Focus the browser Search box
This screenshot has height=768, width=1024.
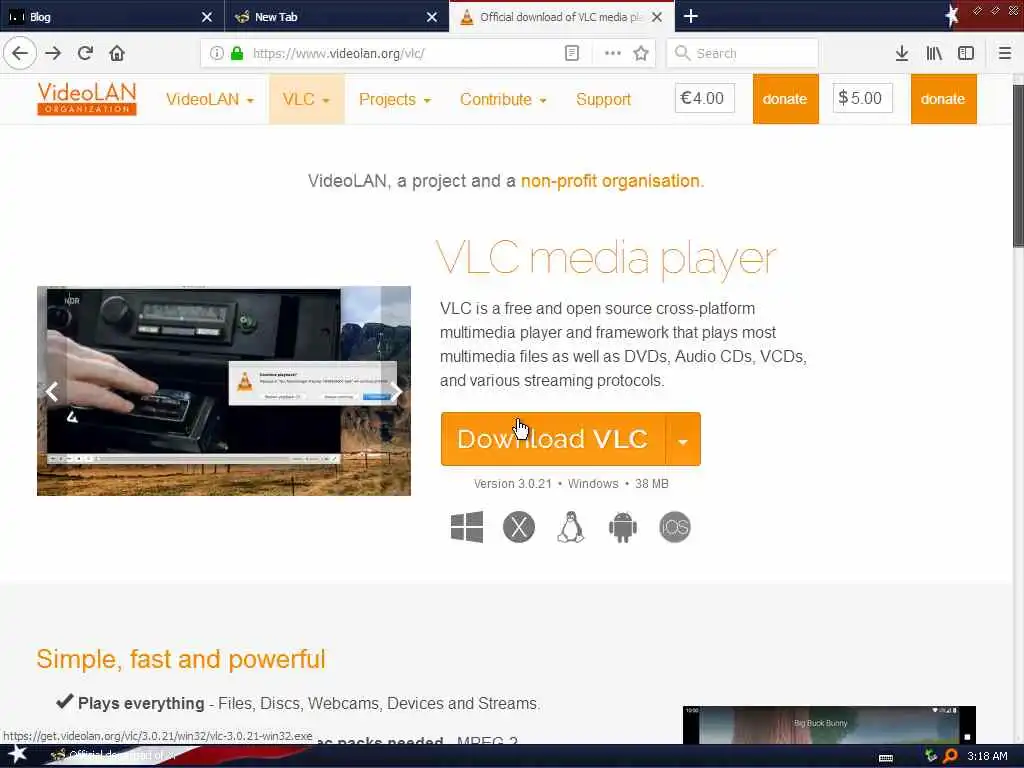742,53
